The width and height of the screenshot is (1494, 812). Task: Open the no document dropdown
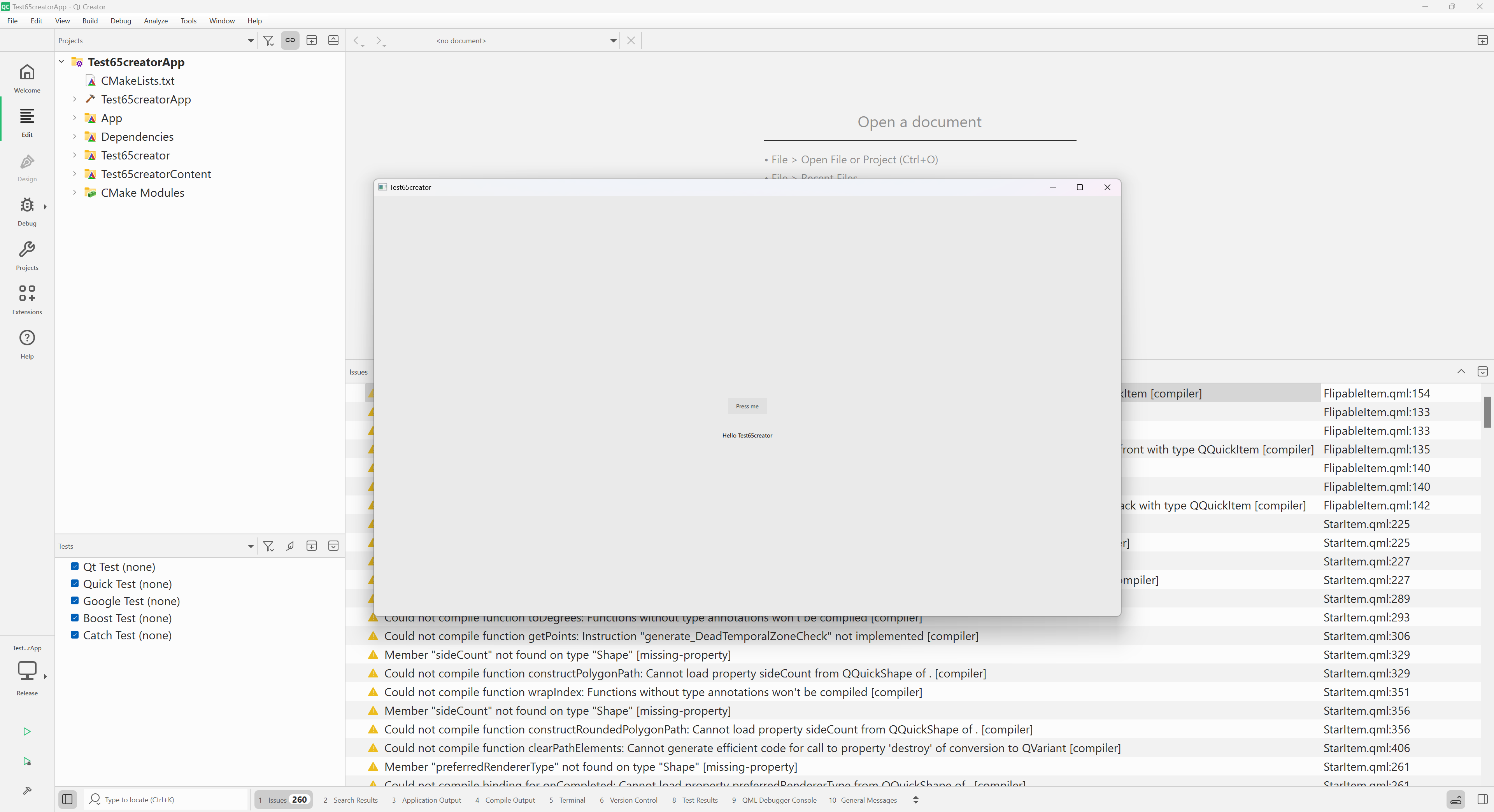coord(613,40)
